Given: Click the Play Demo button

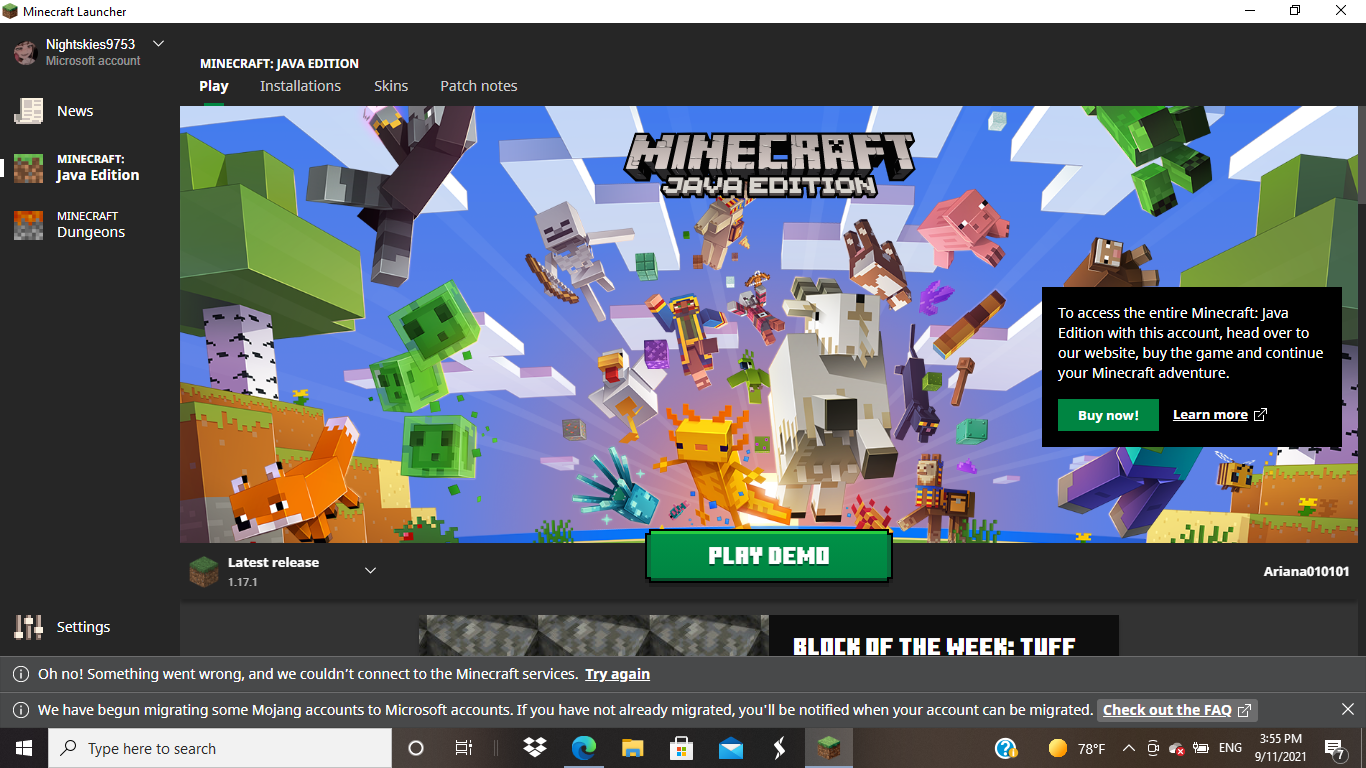Looking at the screenshot, I should [768, 556].
